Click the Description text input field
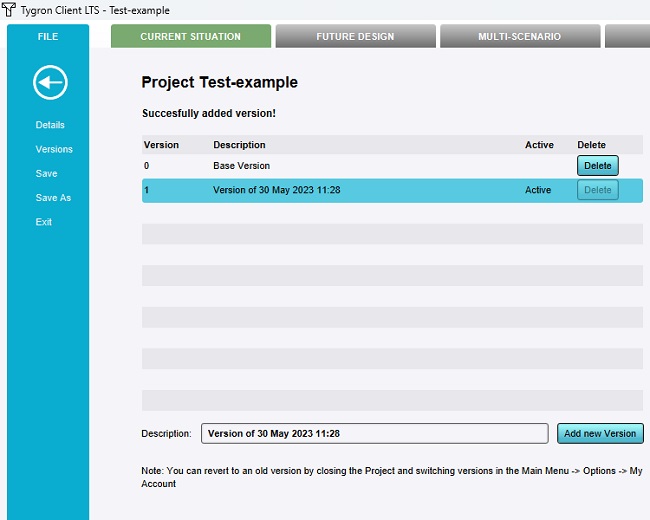Image resolution: width=650 pixels, height=520 pixels. pos(374,434)
